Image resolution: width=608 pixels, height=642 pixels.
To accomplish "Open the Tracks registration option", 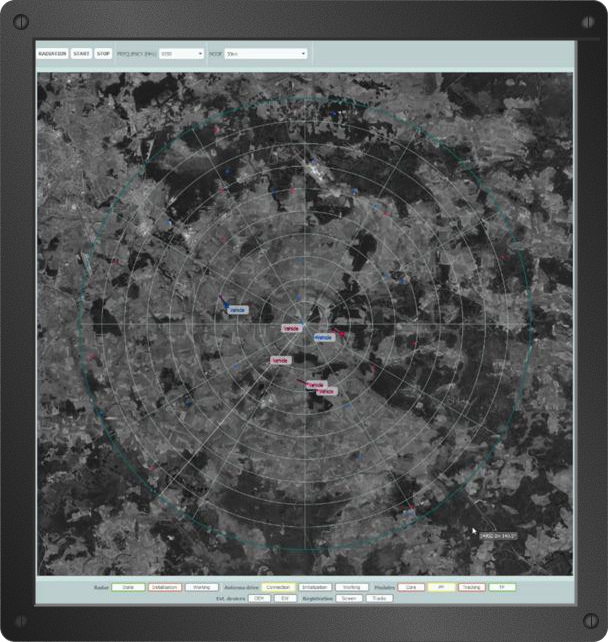I will point(380,598).
